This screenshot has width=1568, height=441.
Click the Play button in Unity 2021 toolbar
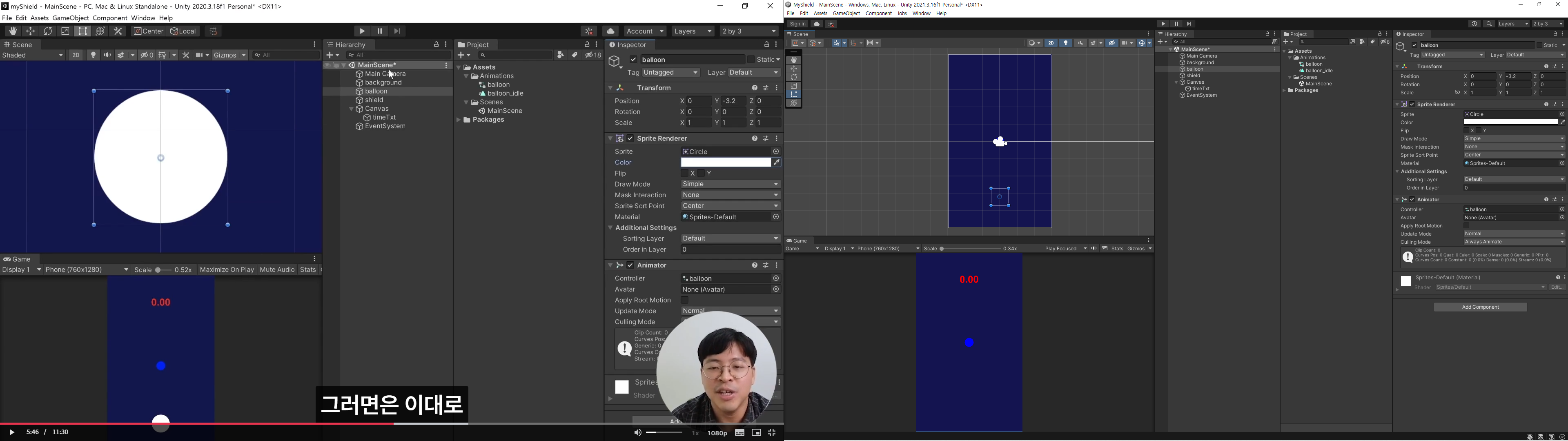click(x=1163, y=24)
